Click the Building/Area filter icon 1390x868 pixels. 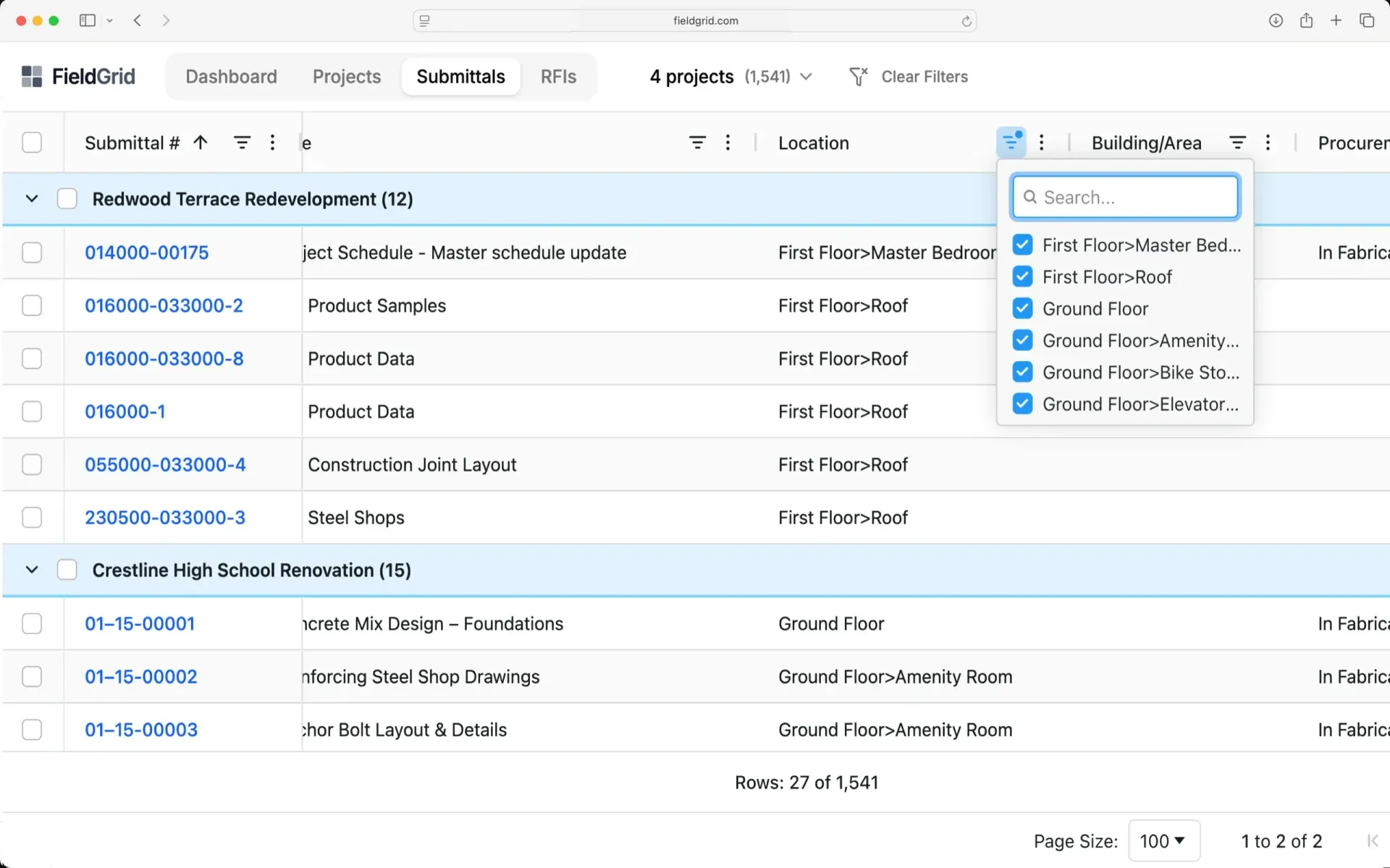click(1238, 143)
